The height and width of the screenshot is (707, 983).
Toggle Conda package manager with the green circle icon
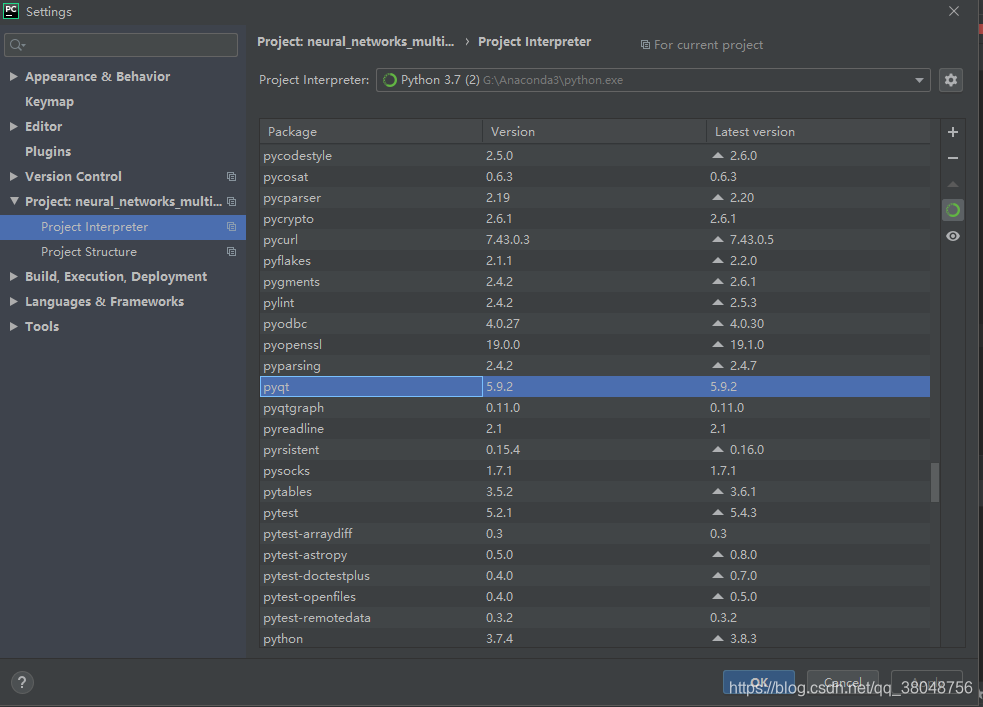(x=952, y=210)
